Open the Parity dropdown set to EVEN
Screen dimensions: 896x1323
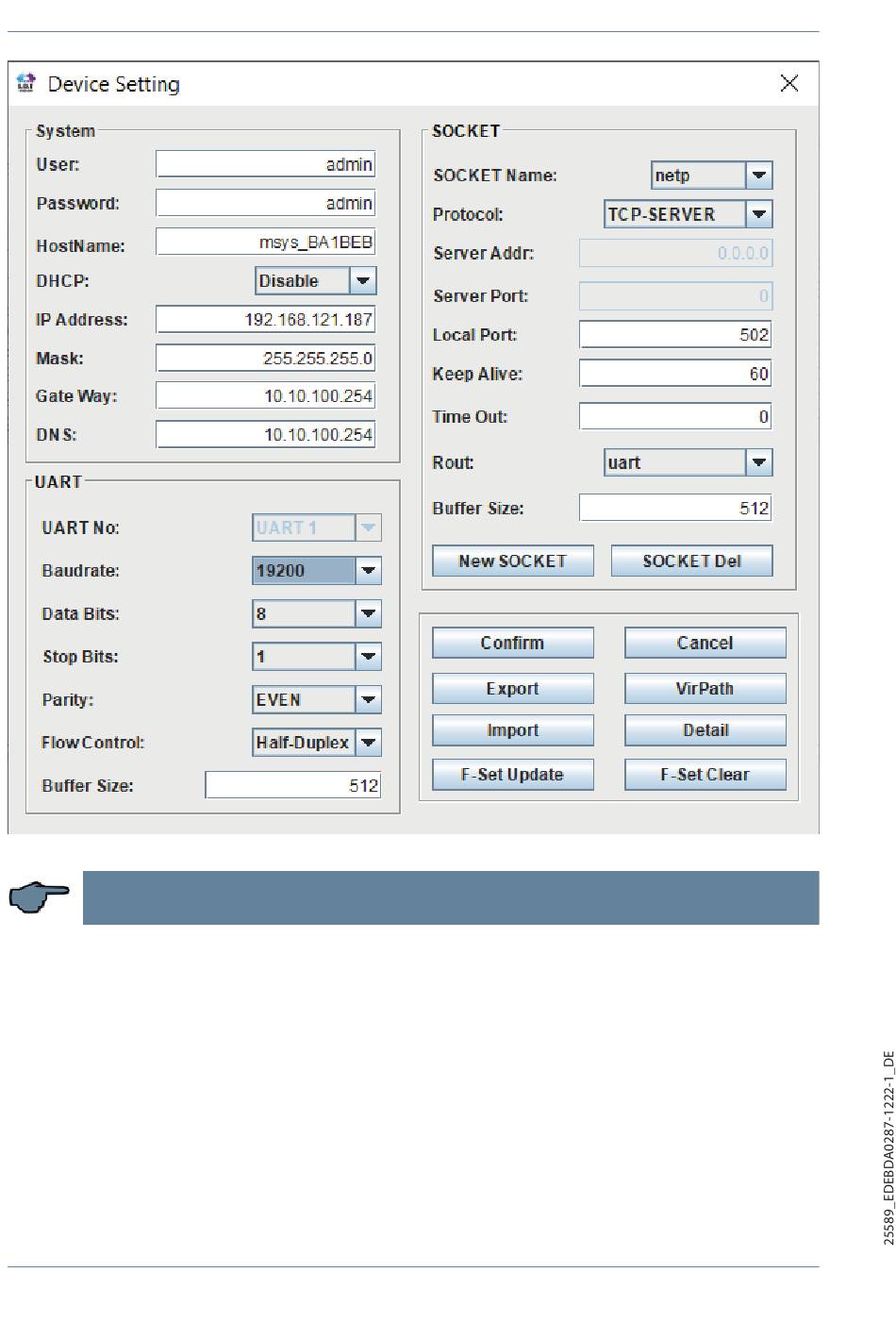pos(369,699)
